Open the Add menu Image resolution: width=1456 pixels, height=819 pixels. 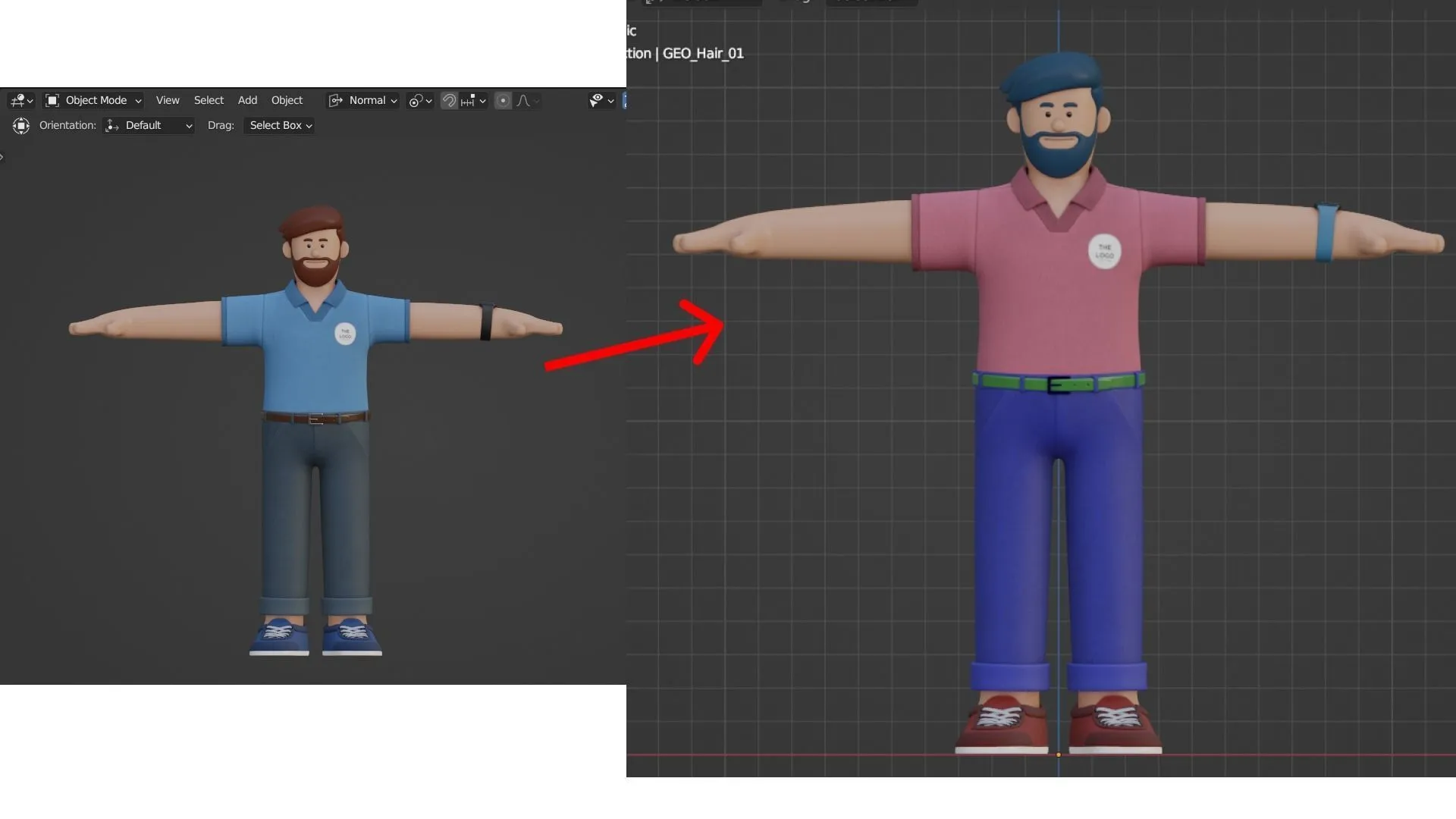(x=247, y=100)
